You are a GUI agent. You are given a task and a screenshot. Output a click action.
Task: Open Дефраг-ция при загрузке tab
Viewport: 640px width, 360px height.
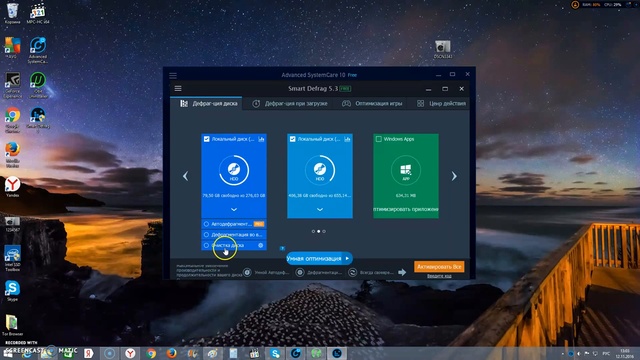[x=290, y=104]
